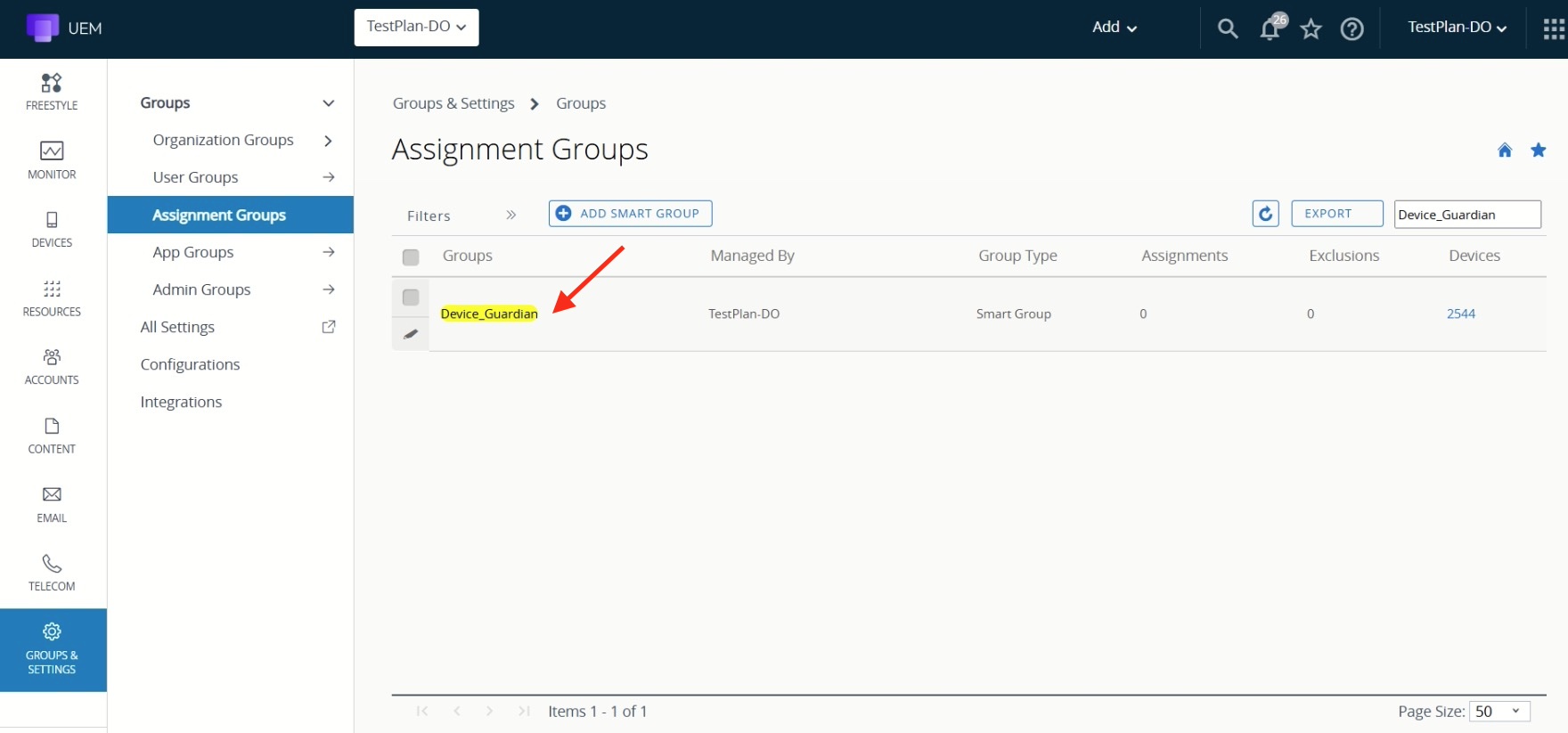Open the notifications bell icon
The image size is (1568, 733).
(1270, 29)
